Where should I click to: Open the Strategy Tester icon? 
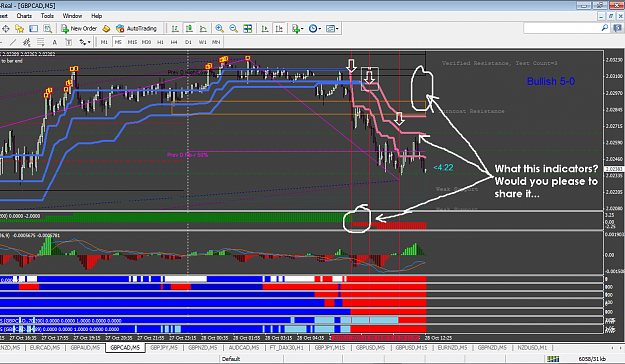point(47,29)
